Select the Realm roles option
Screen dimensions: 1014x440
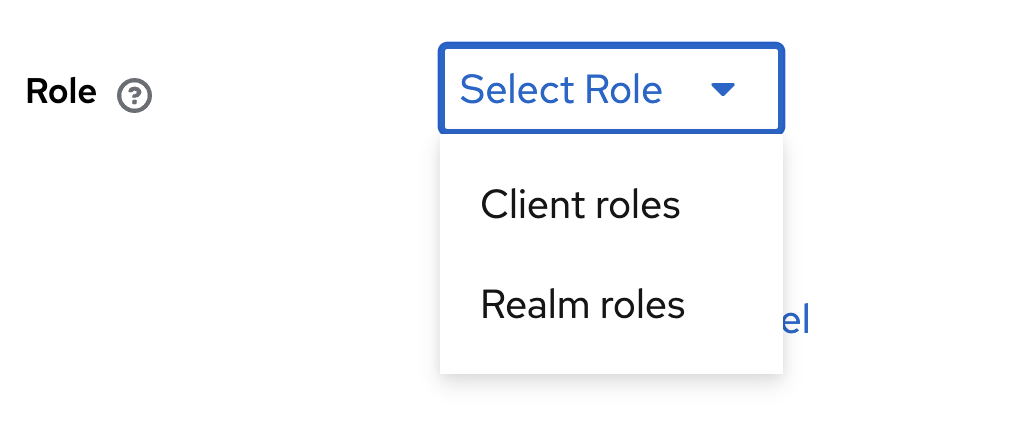coord(582,304)
